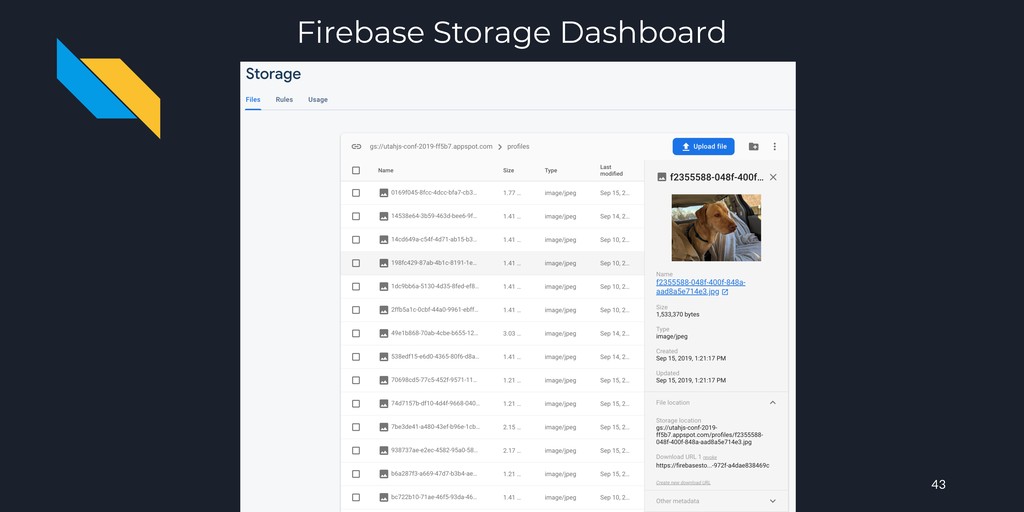Screen dimensions: 1024x512
Task: Sort the table by Name column header
Action: [x=385, y=170]
